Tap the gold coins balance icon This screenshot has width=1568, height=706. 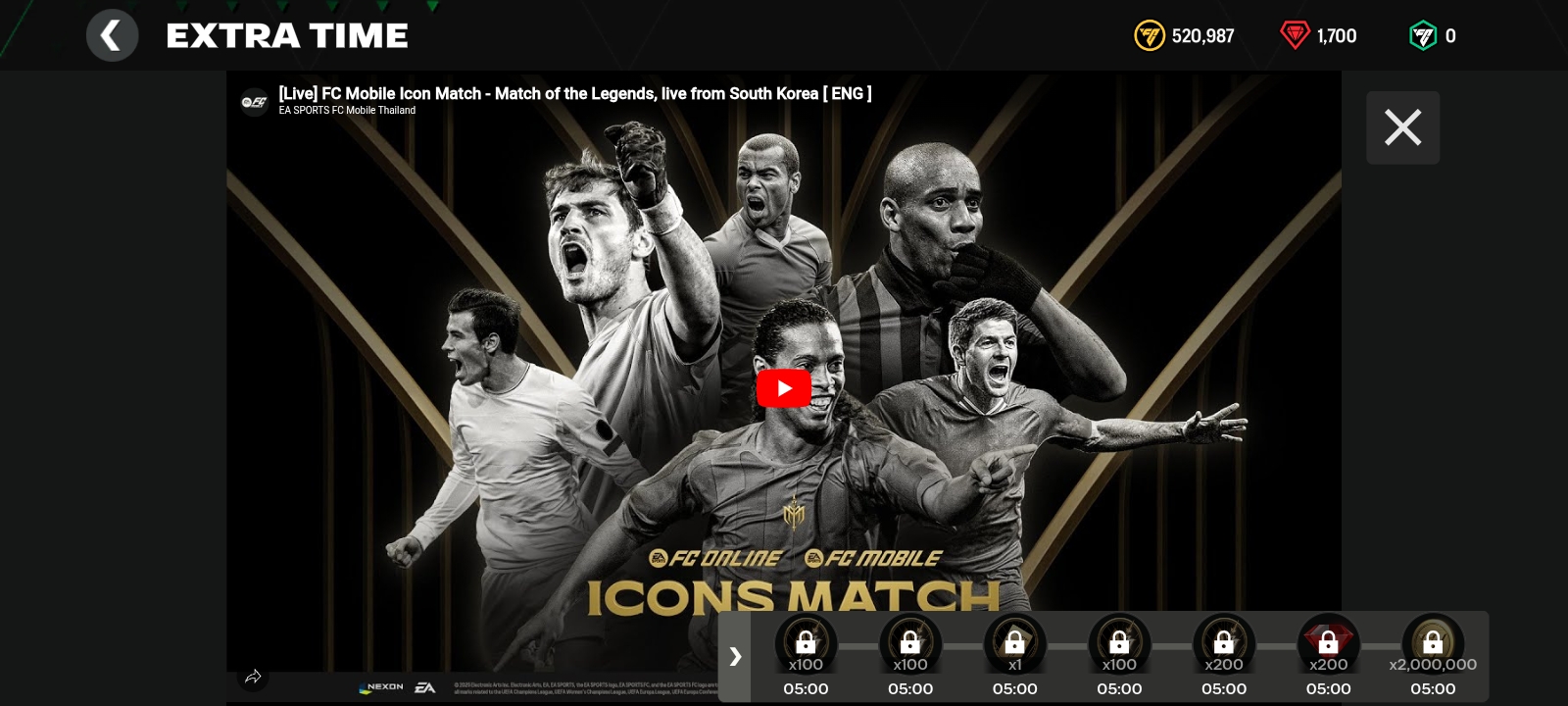[1149, 36]
